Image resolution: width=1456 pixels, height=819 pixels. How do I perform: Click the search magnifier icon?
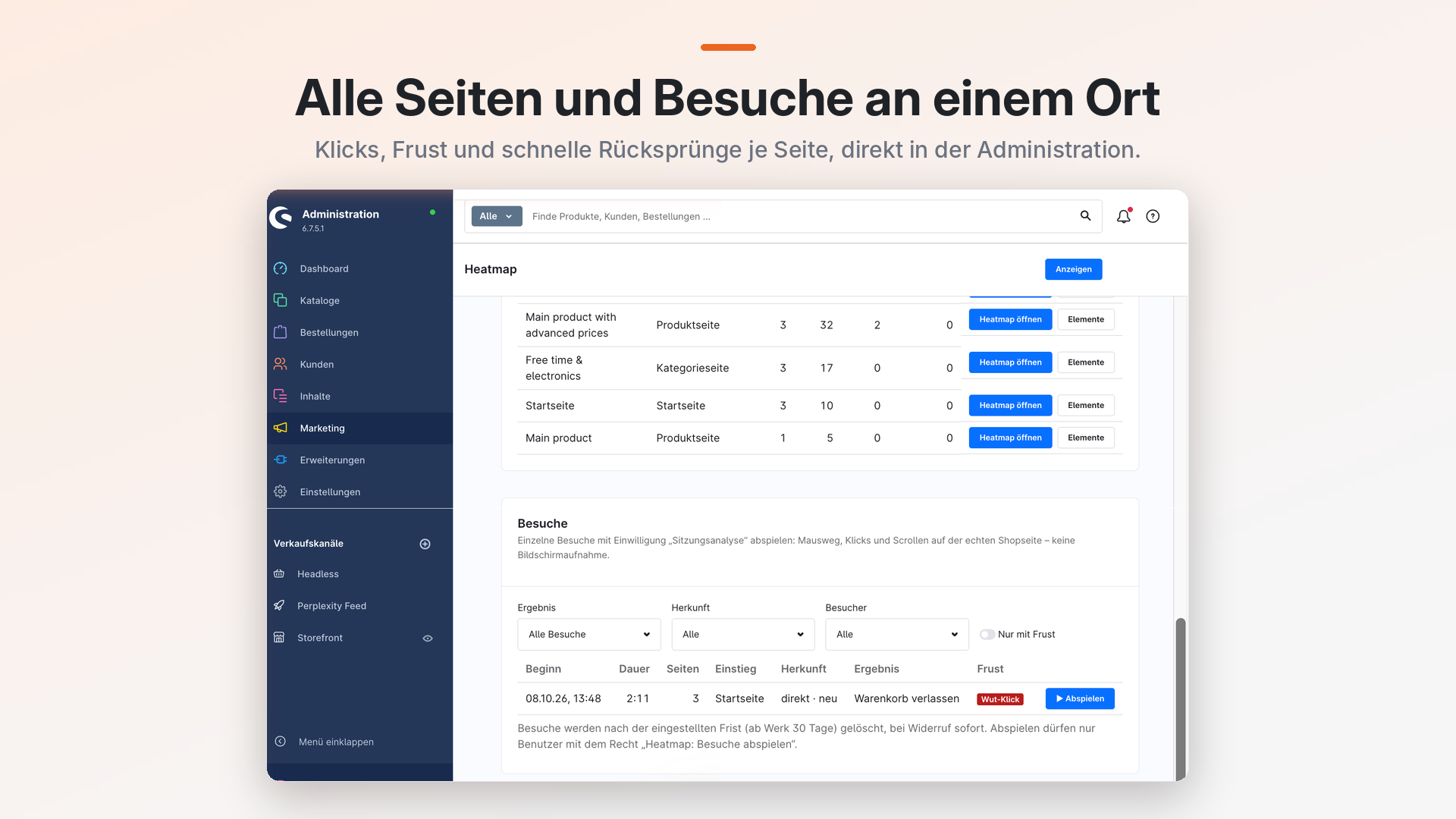coord(1086,216)
